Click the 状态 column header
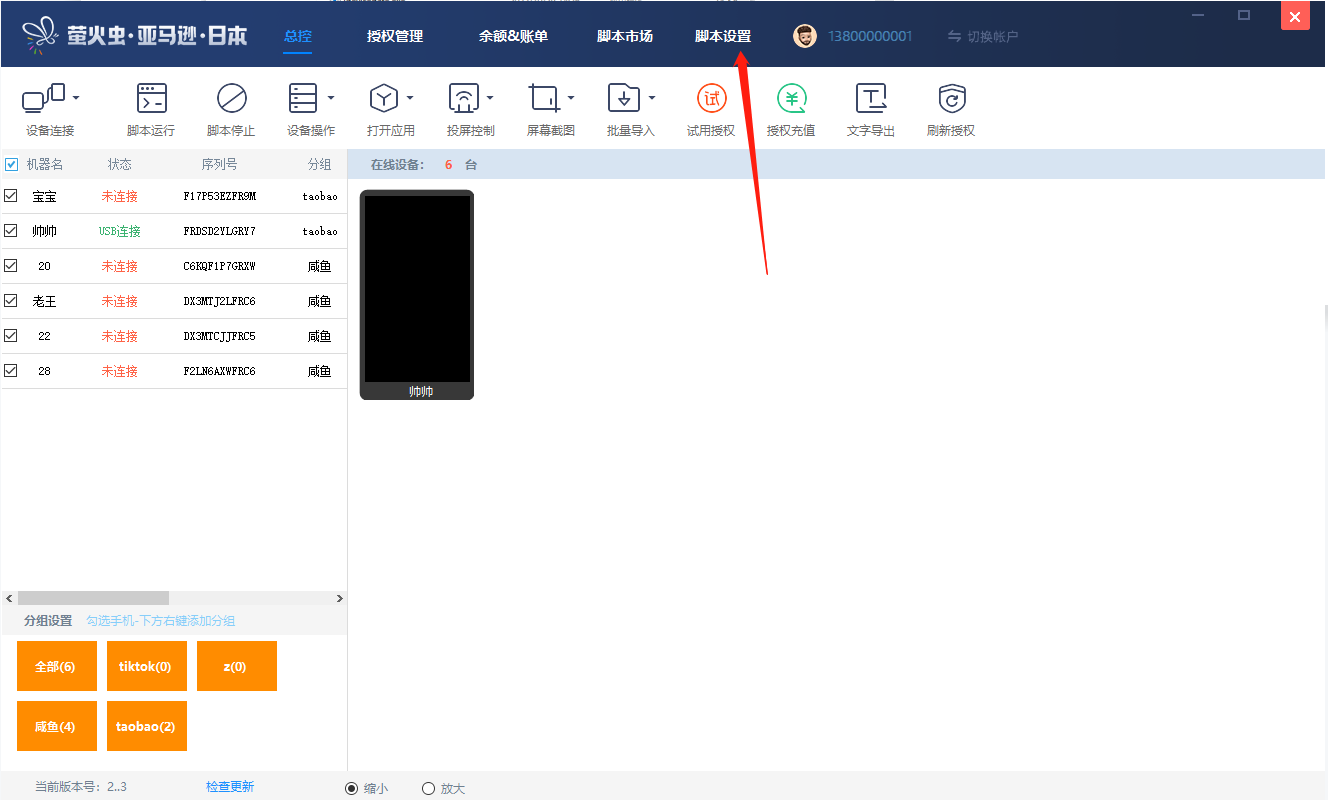 point(119,164)
